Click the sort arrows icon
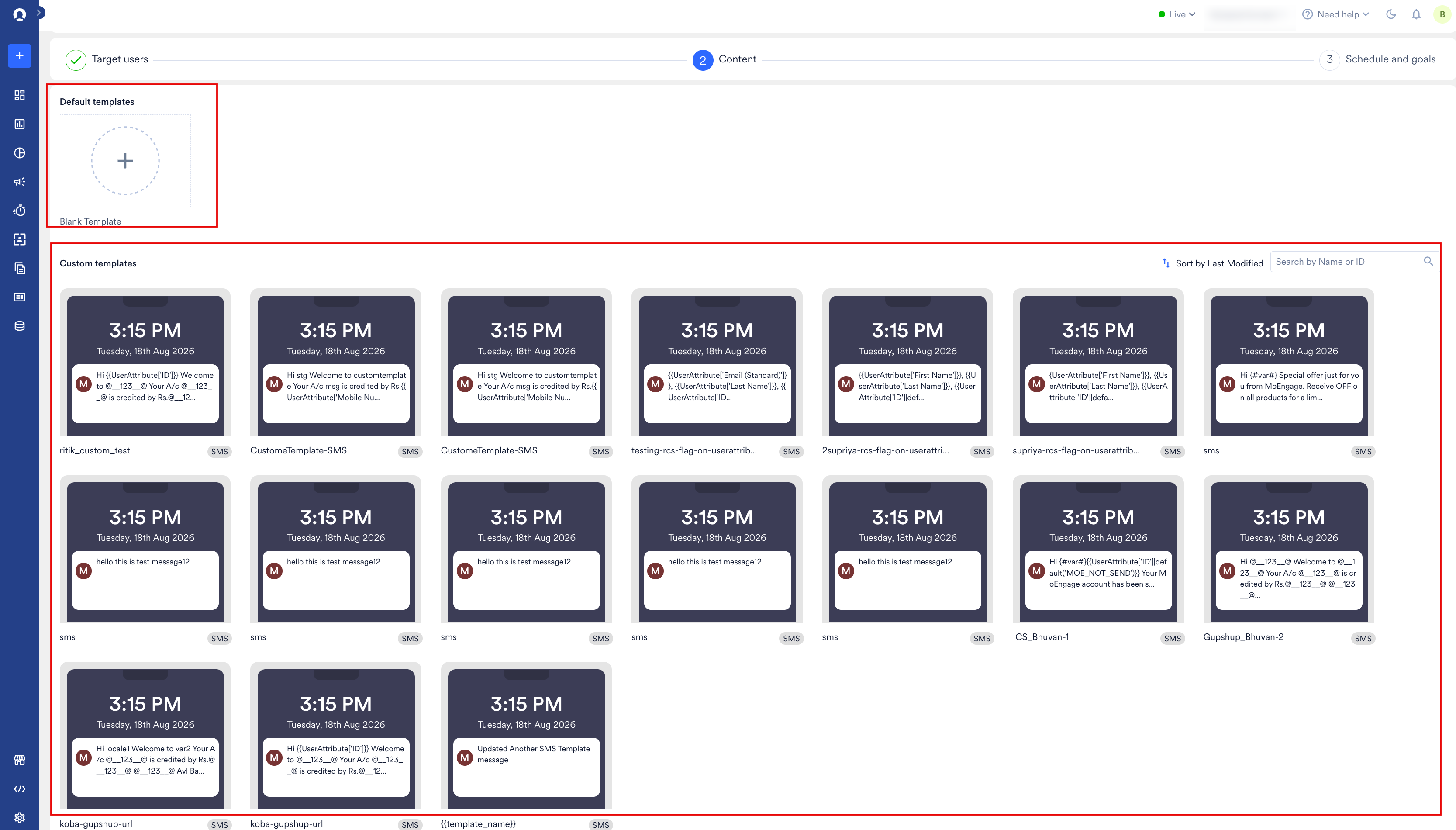1456x830 pixels. point(1166,263)
